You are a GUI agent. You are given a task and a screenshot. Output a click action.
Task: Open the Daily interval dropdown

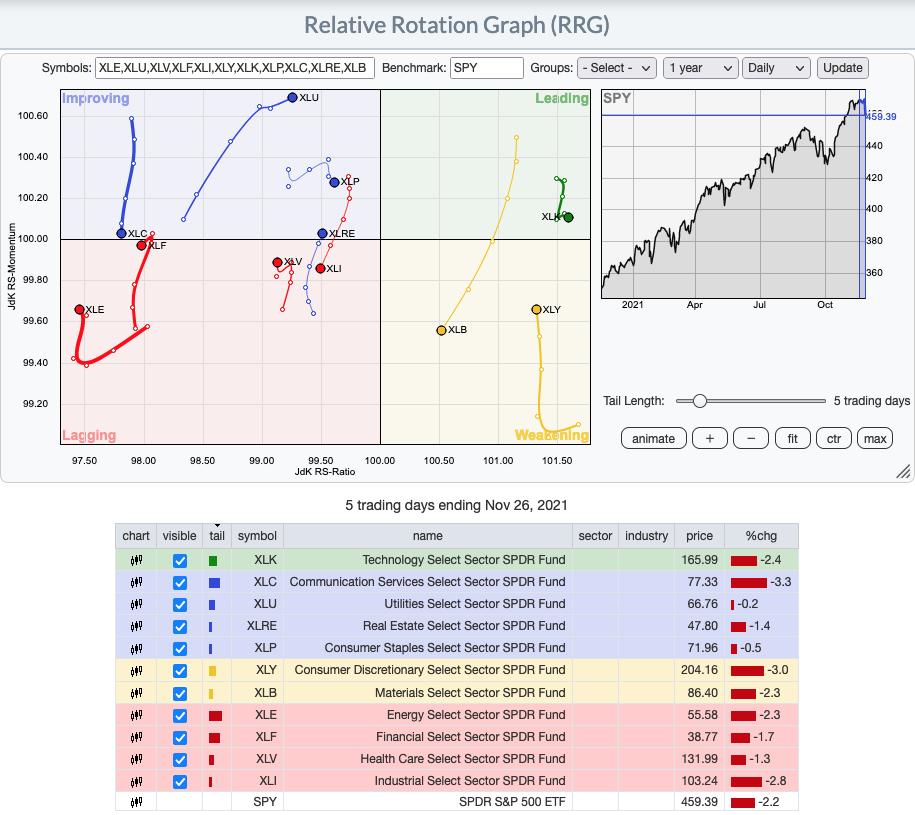(x=776, y=68)
